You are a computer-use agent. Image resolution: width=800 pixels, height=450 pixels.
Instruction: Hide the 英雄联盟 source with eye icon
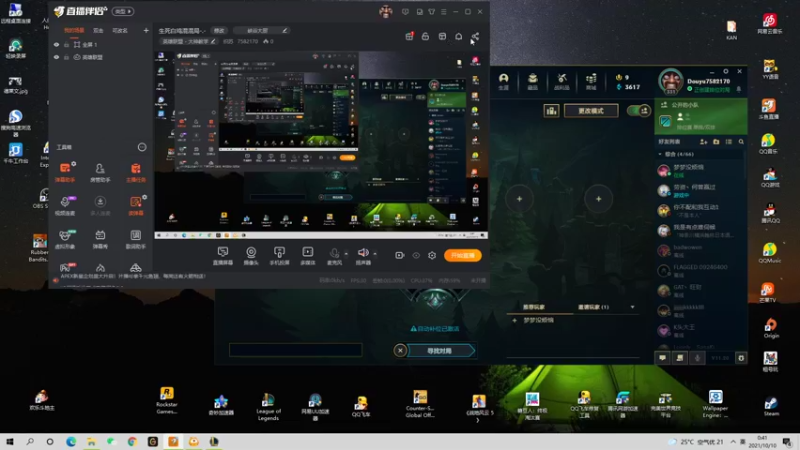point(56,57)
